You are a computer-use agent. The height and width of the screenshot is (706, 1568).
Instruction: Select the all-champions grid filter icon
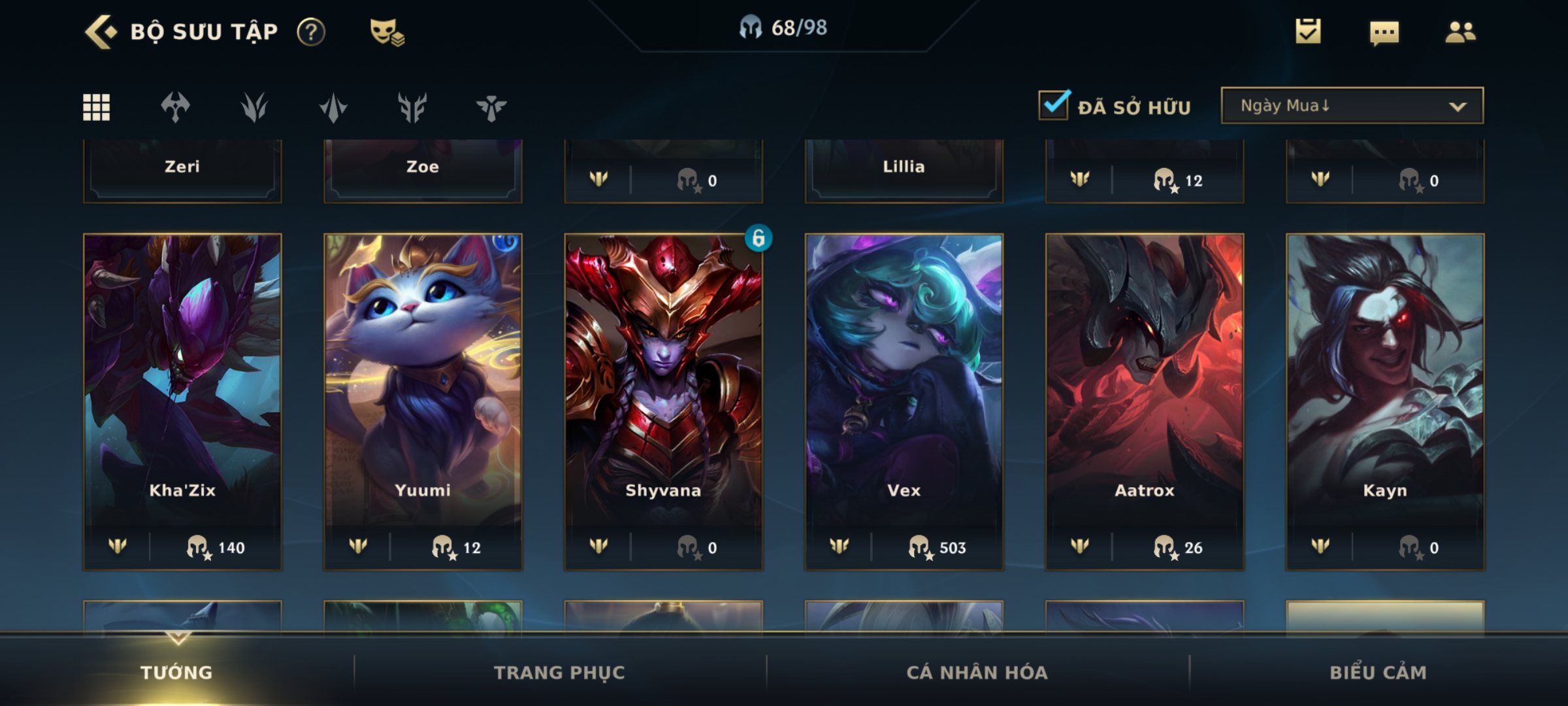tap(96, 107)
